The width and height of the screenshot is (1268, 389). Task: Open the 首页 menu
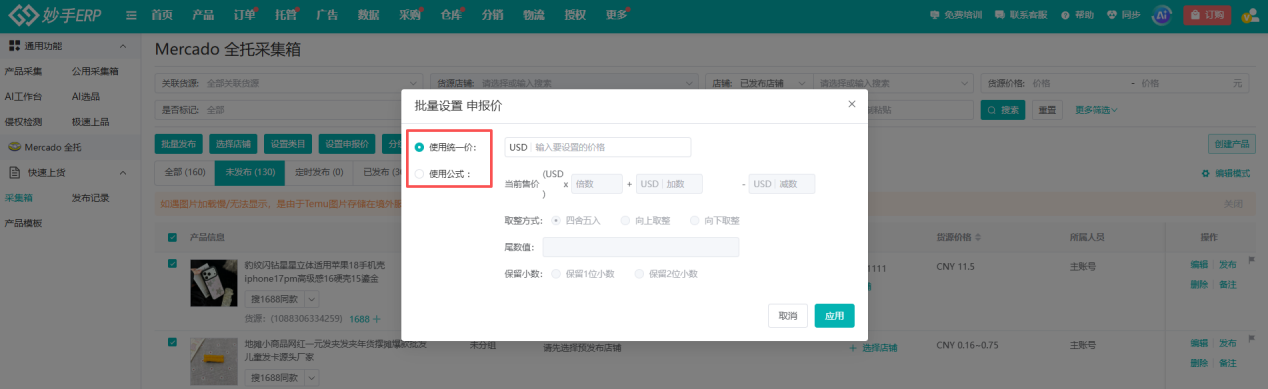click(161, 15)
